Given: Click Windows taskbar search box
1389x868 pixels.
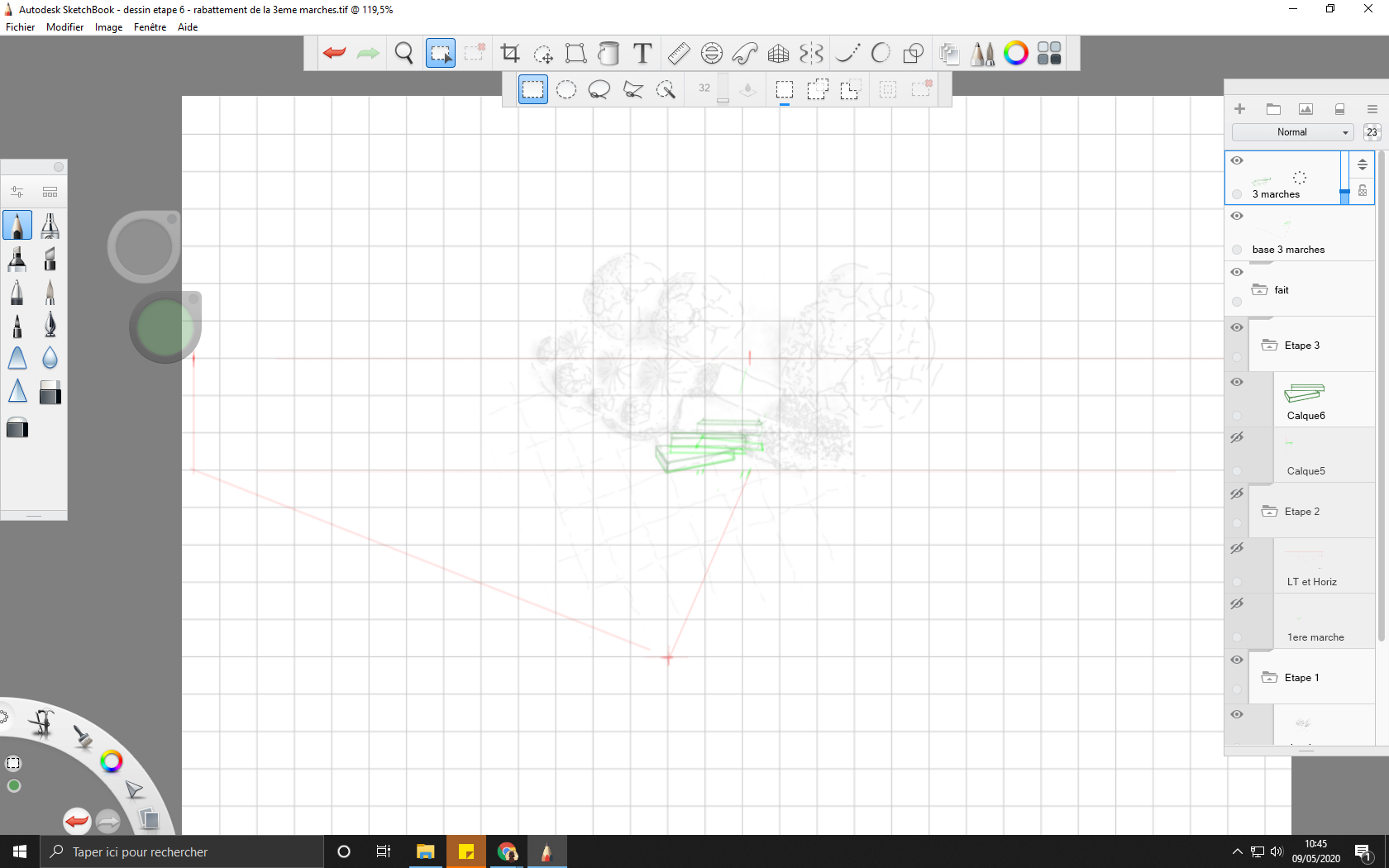Looking at the screenshot, I should (181, 851).
